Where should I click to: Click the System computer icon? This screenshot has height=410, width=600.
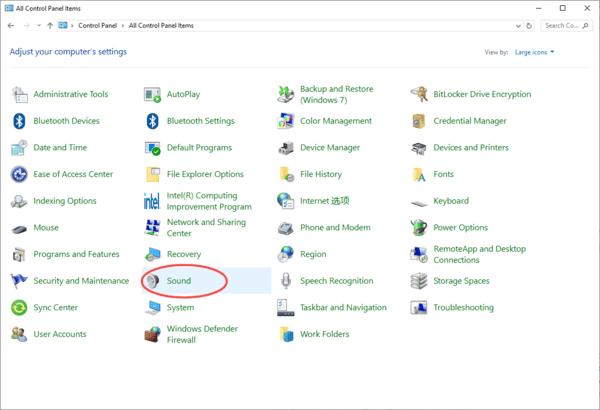click(152, 308)
